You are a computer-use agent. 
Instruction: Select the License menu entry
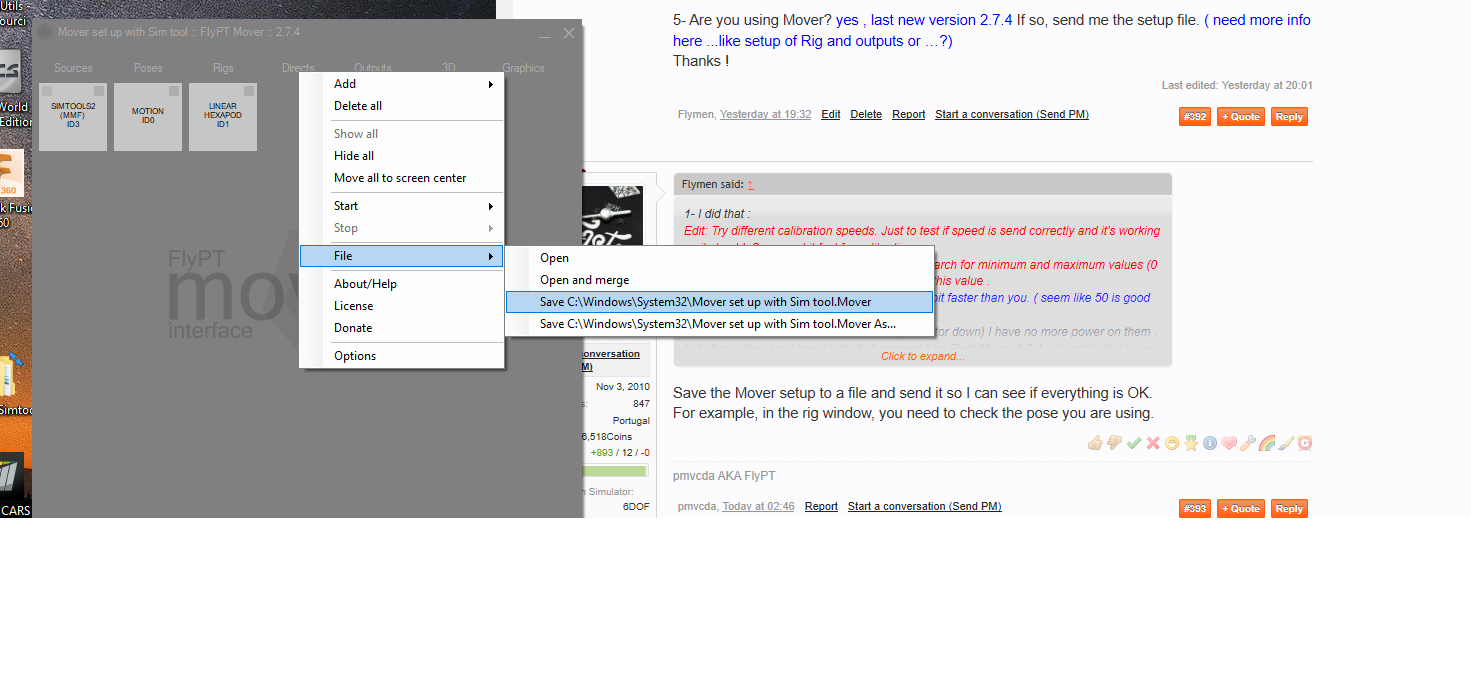(402, 306)
